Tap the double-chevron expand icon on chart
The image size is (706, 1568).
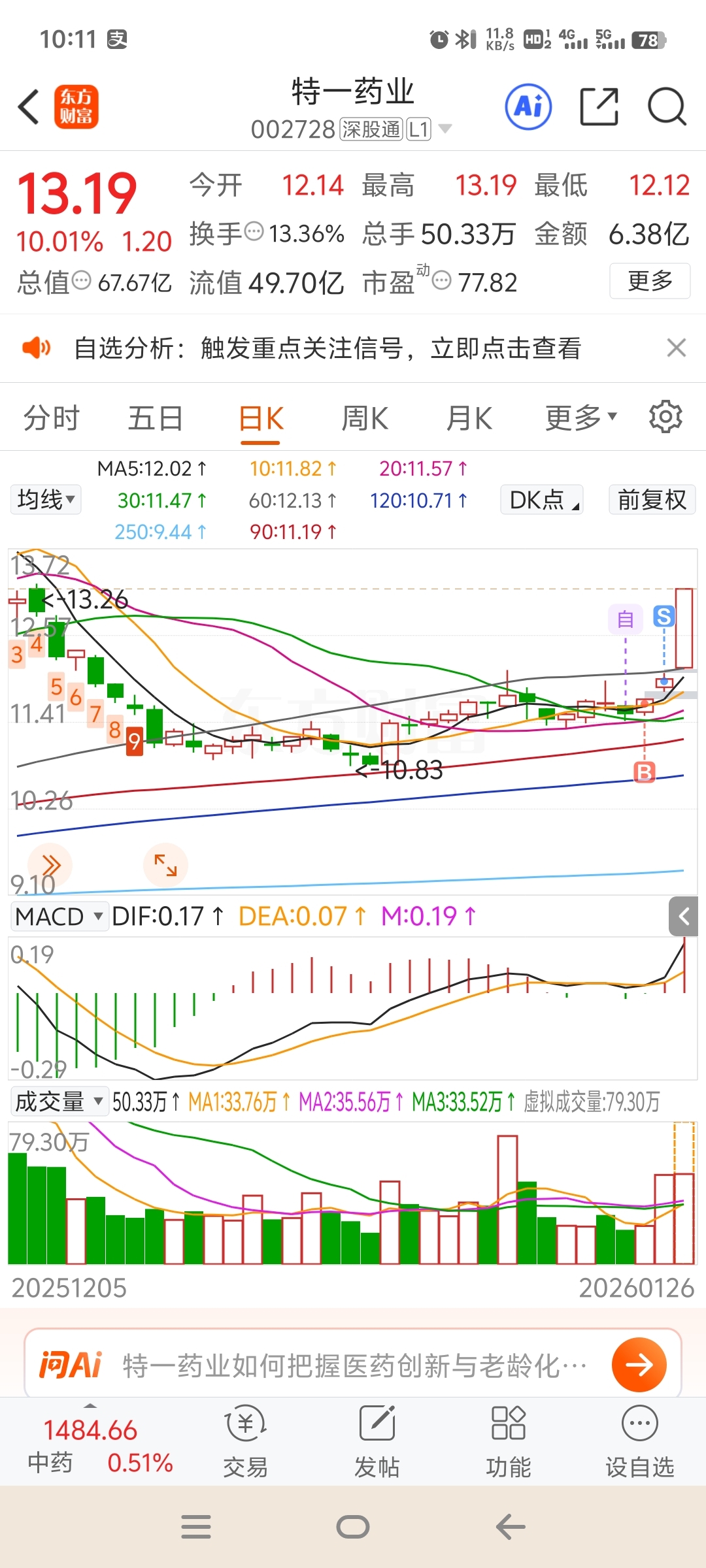tap(50, 865)
